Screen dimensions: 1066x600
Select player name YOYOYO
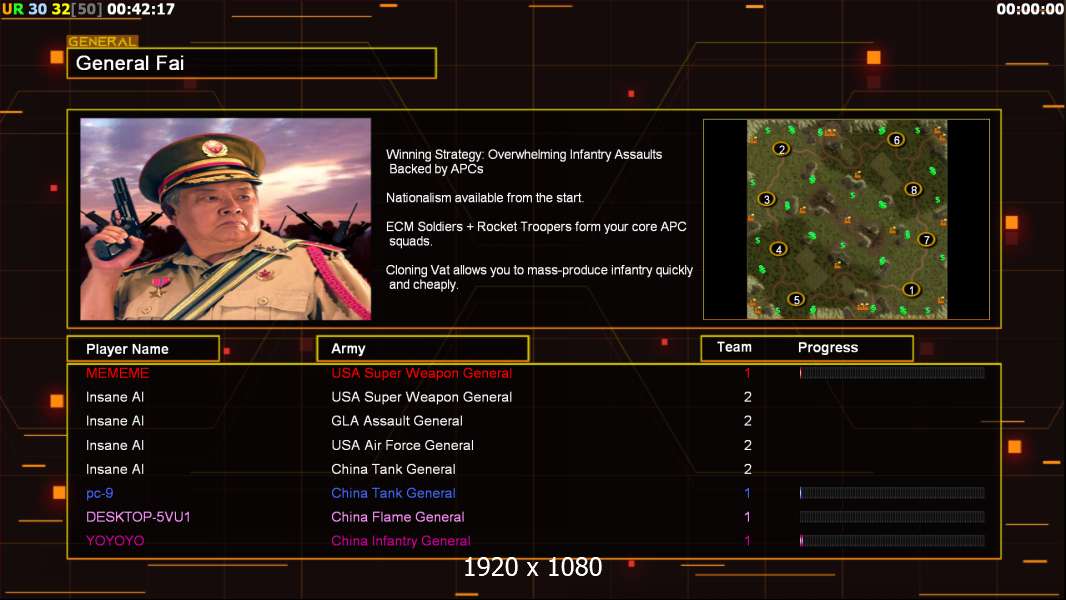tap(115, 541)
